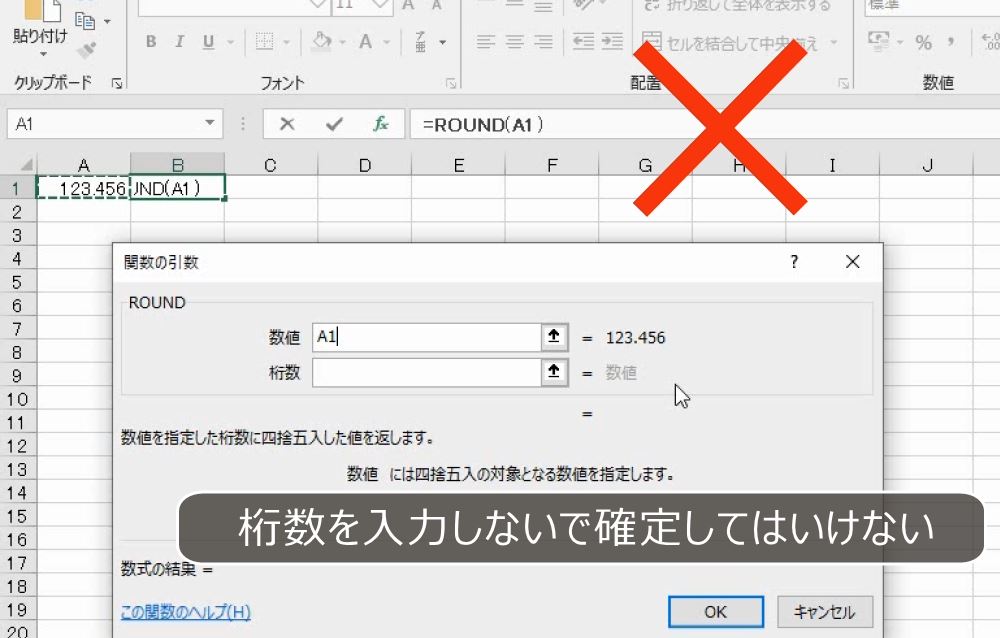Collapse dialog via 数値 range selector icon
This screenshot has height=638, width=1000.
click(x=554, y=337)
